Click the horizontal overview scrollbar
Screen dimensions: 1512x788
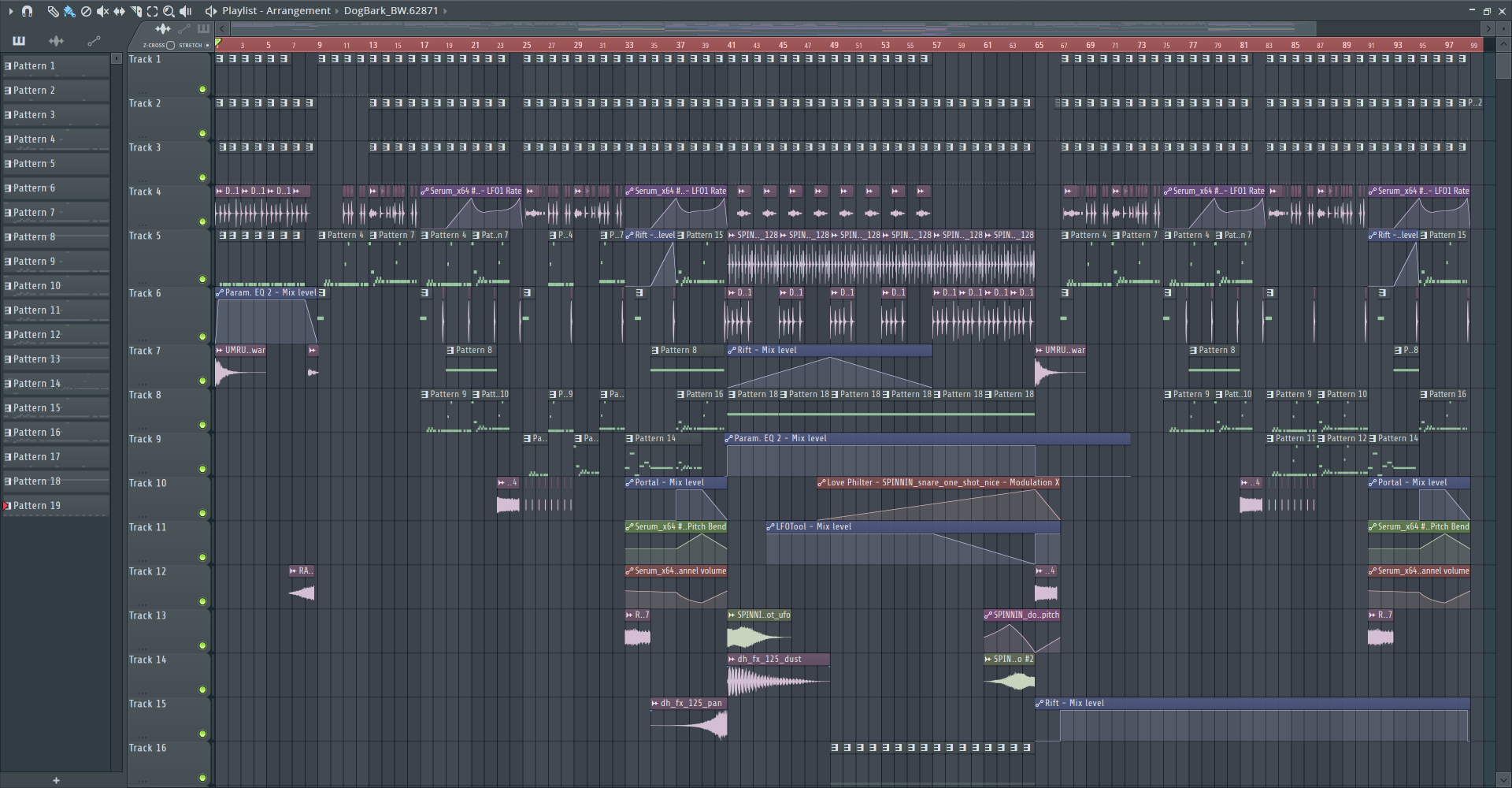pyautogui.click(x=772, y=29)
